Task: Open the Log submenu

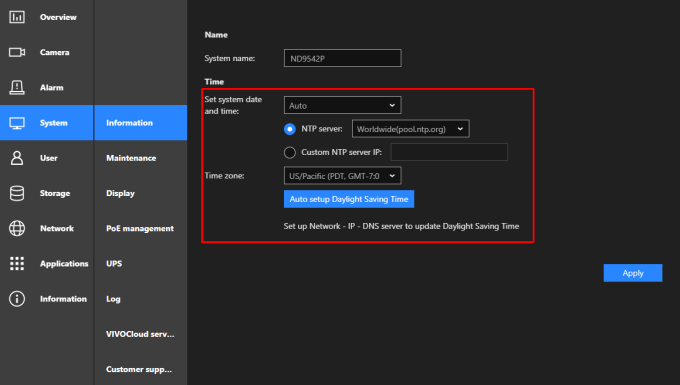Action: coord(113,299)
